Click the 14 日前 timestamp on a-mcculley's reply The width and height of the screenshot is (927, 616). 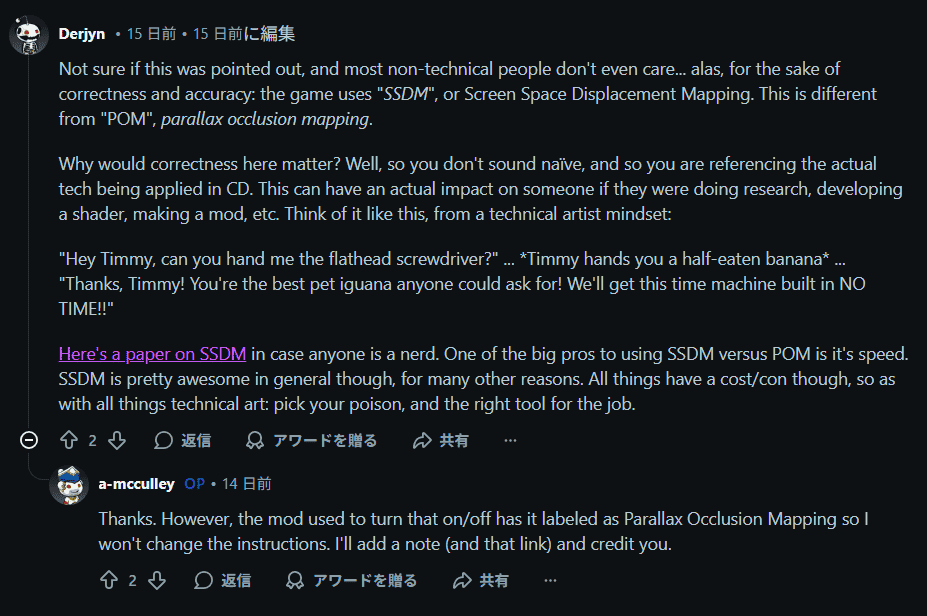point(246,484)
